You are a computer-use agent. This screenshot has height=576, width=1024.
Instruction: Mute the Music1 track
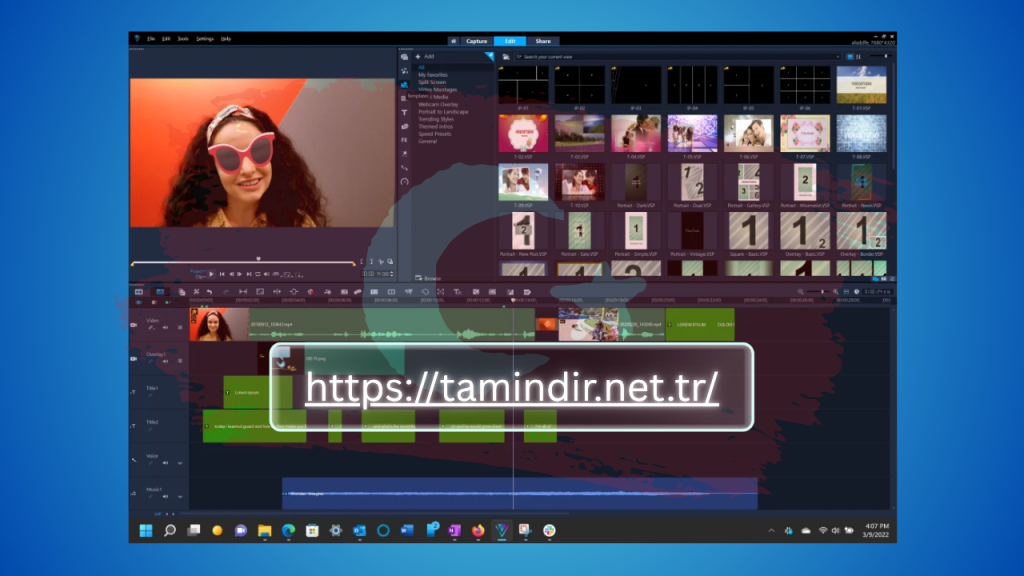point(165,496)
